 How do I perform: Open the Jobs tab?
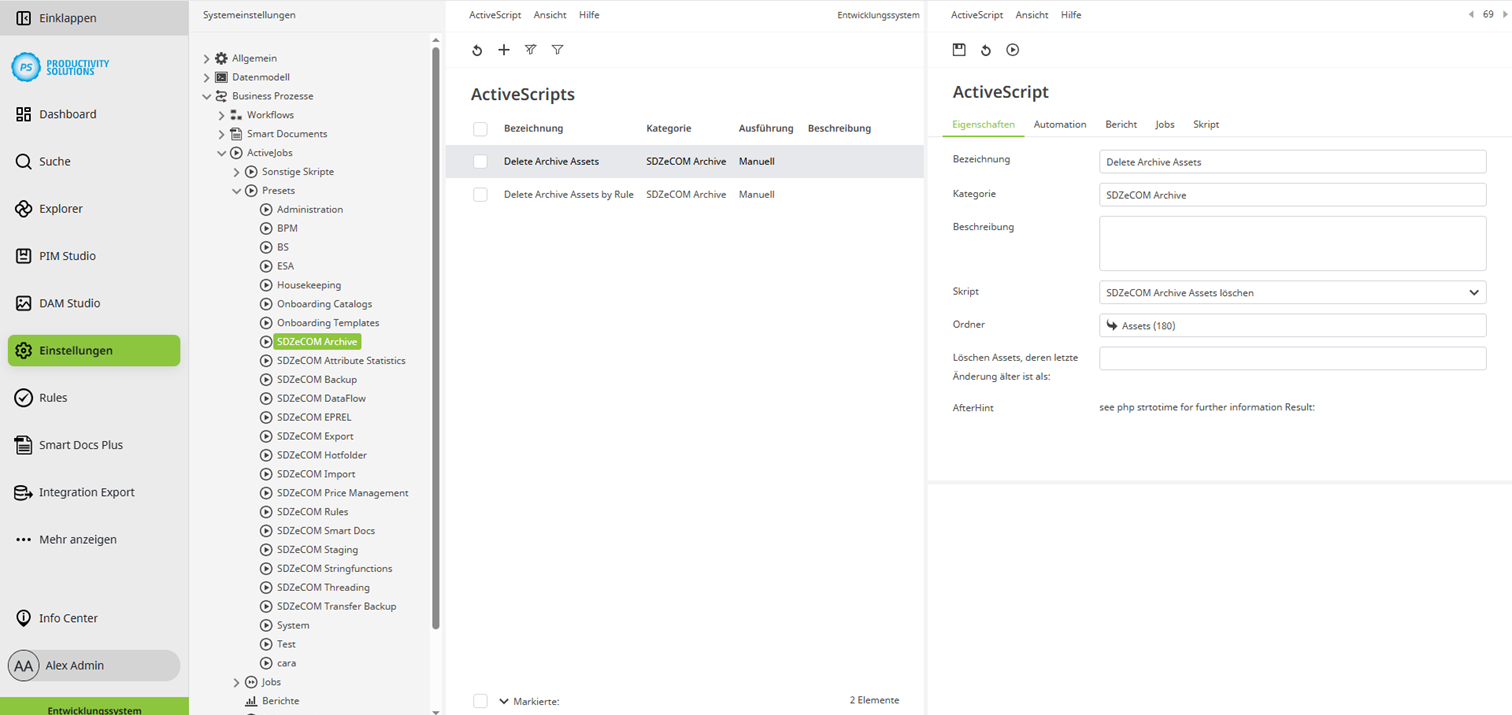pyautogui.click(x=1164, y=125)
